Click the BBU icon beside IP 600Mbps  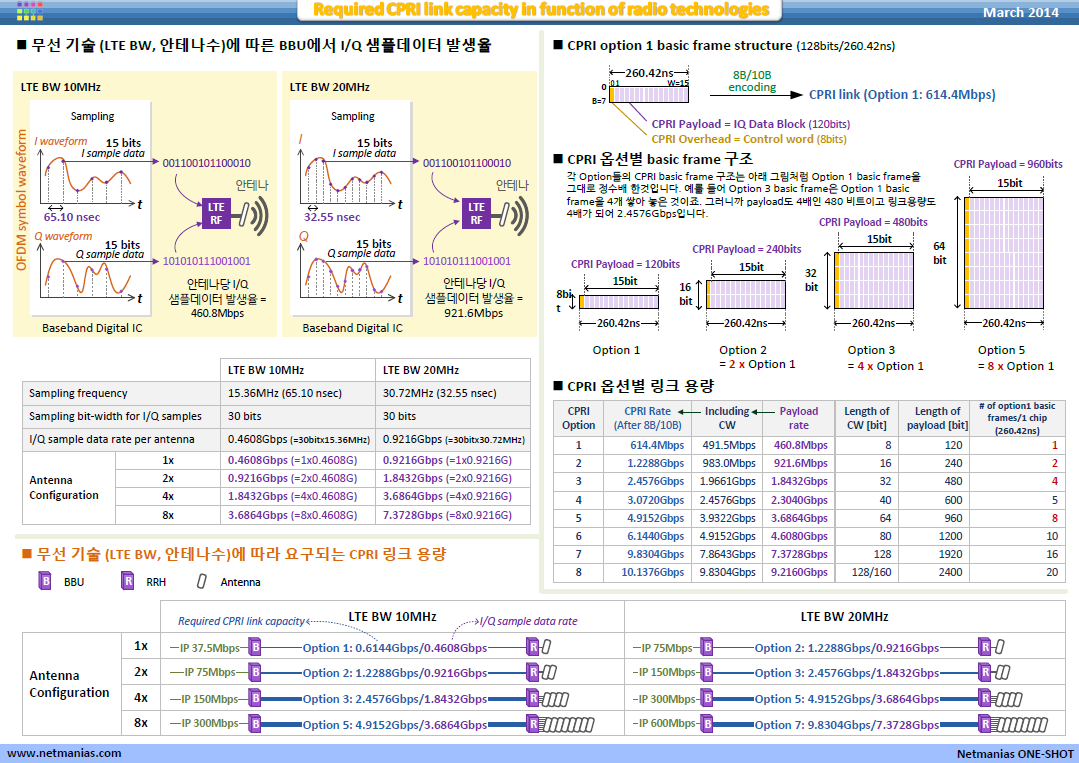pyautogui.click(x=707, y=724)
